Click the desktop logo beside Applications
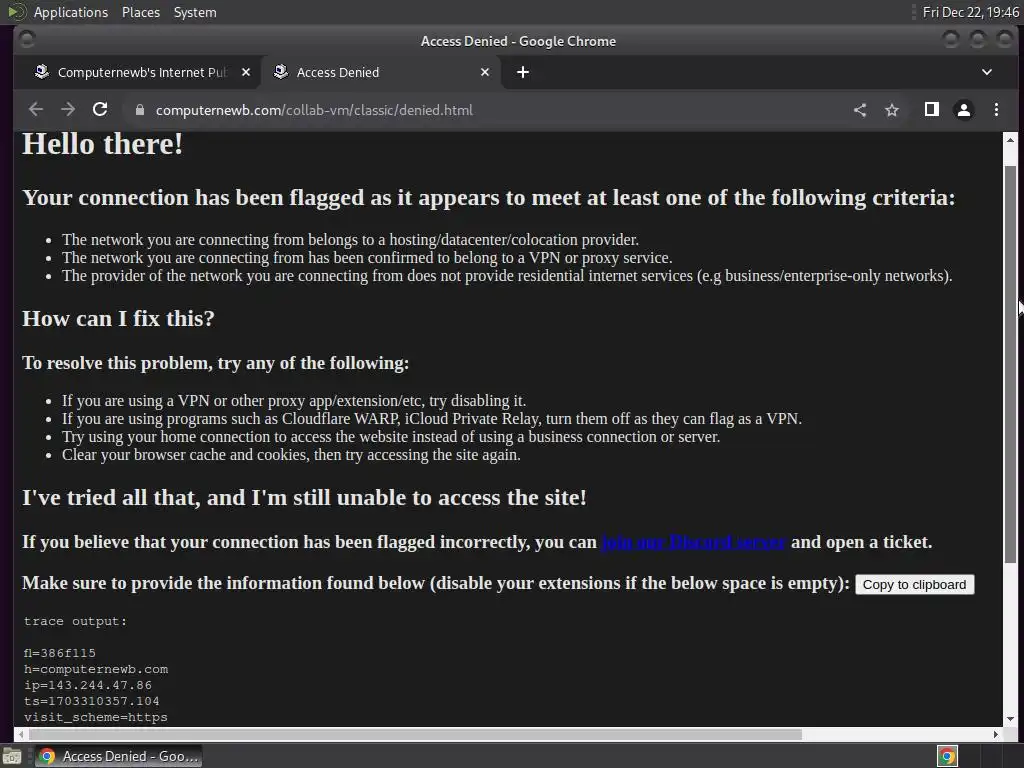The height and width of the screenshot is (768, 1024). [17, 12]
